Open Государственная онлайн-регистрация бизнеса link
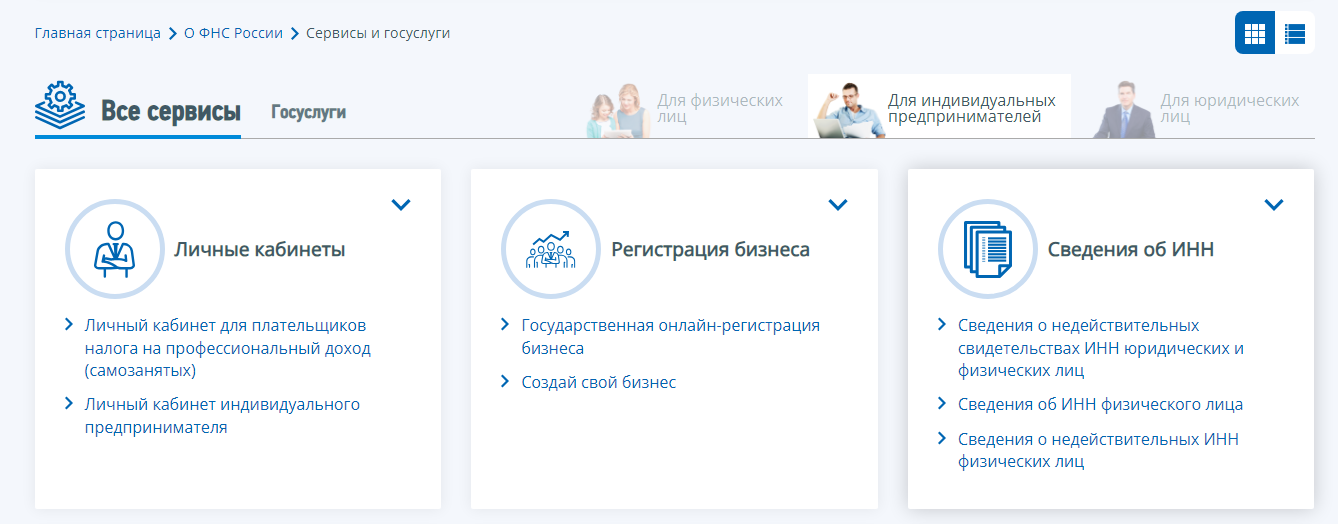 tap(670, 337)
